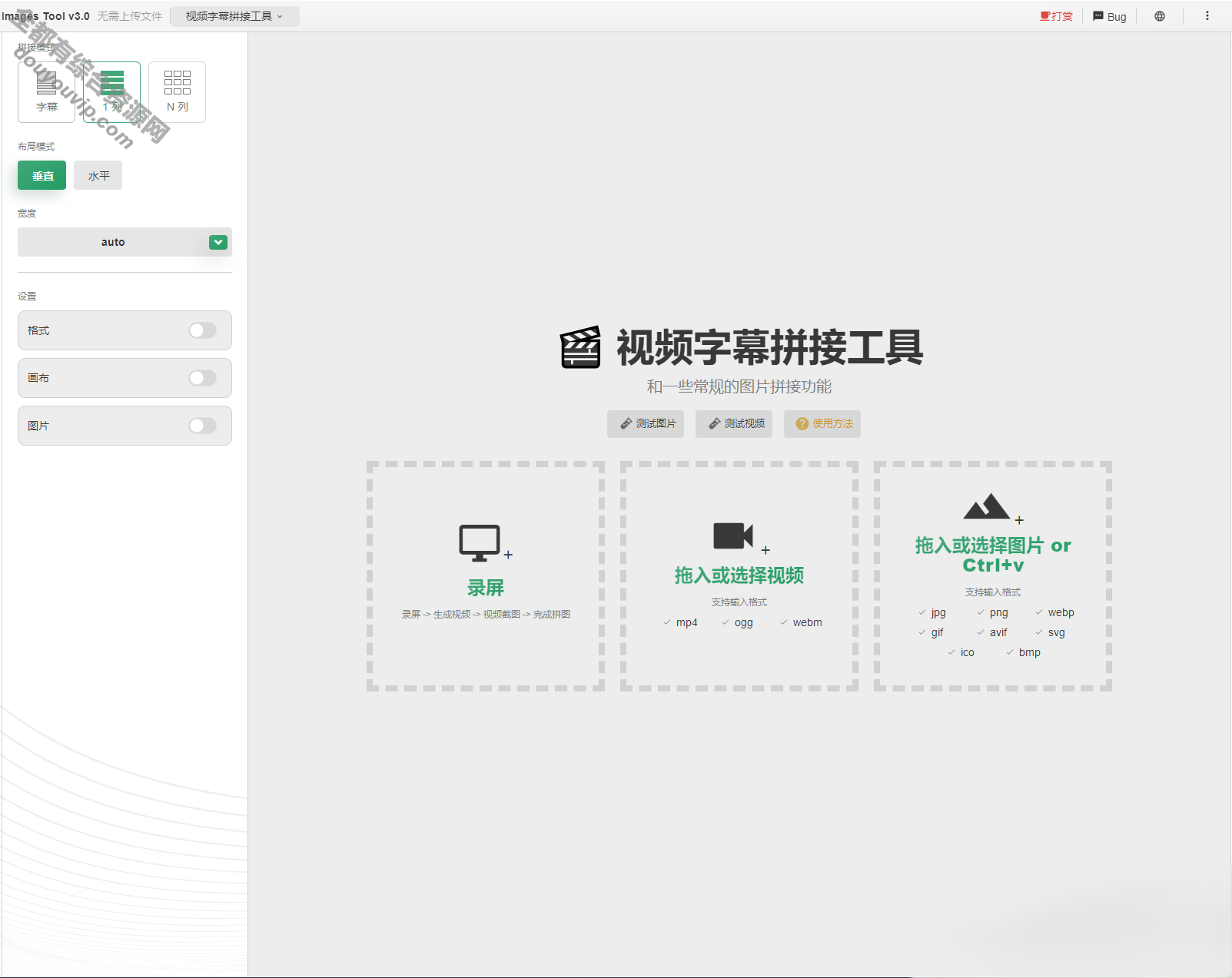Click the webp format label
Viewport: 1232px width, 978px height.
pyautogui.click(x=1061, y=612)
